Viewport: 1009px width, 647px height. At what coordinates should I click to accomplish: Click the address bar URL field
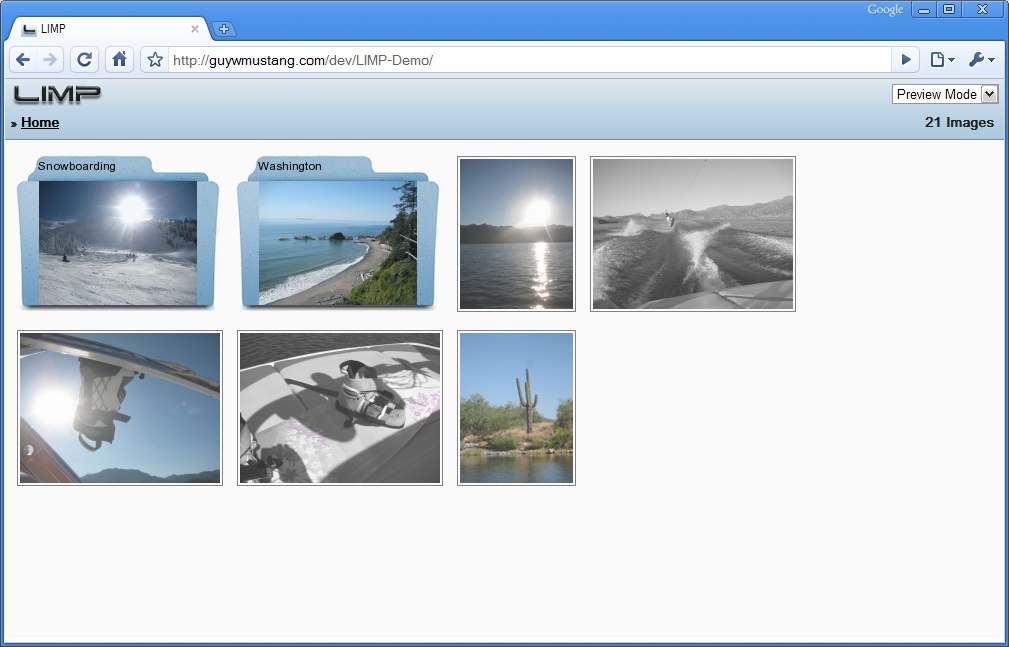point(530,60)
